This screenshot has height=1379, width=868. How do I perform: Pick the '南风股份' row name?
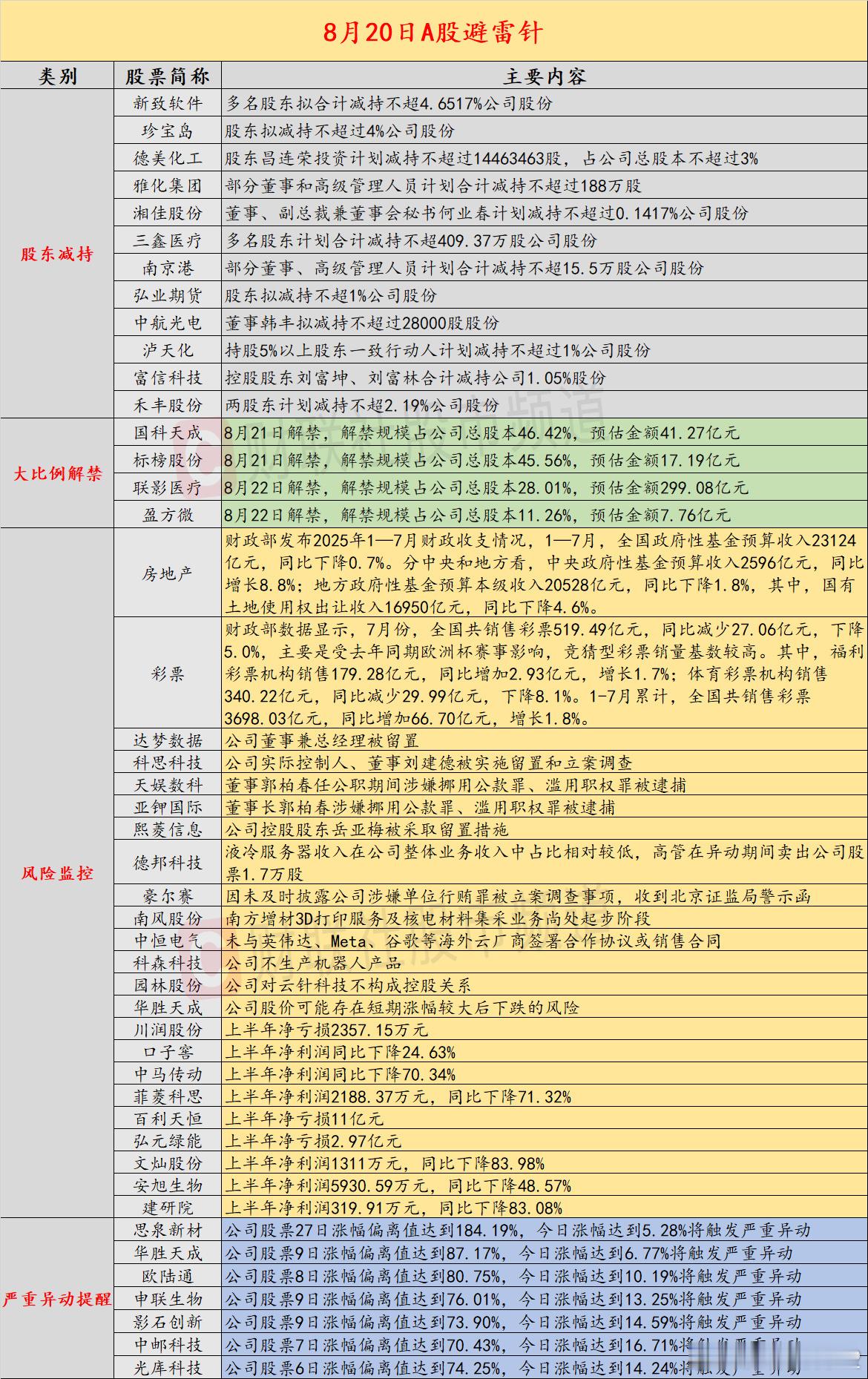pos(168,919)
